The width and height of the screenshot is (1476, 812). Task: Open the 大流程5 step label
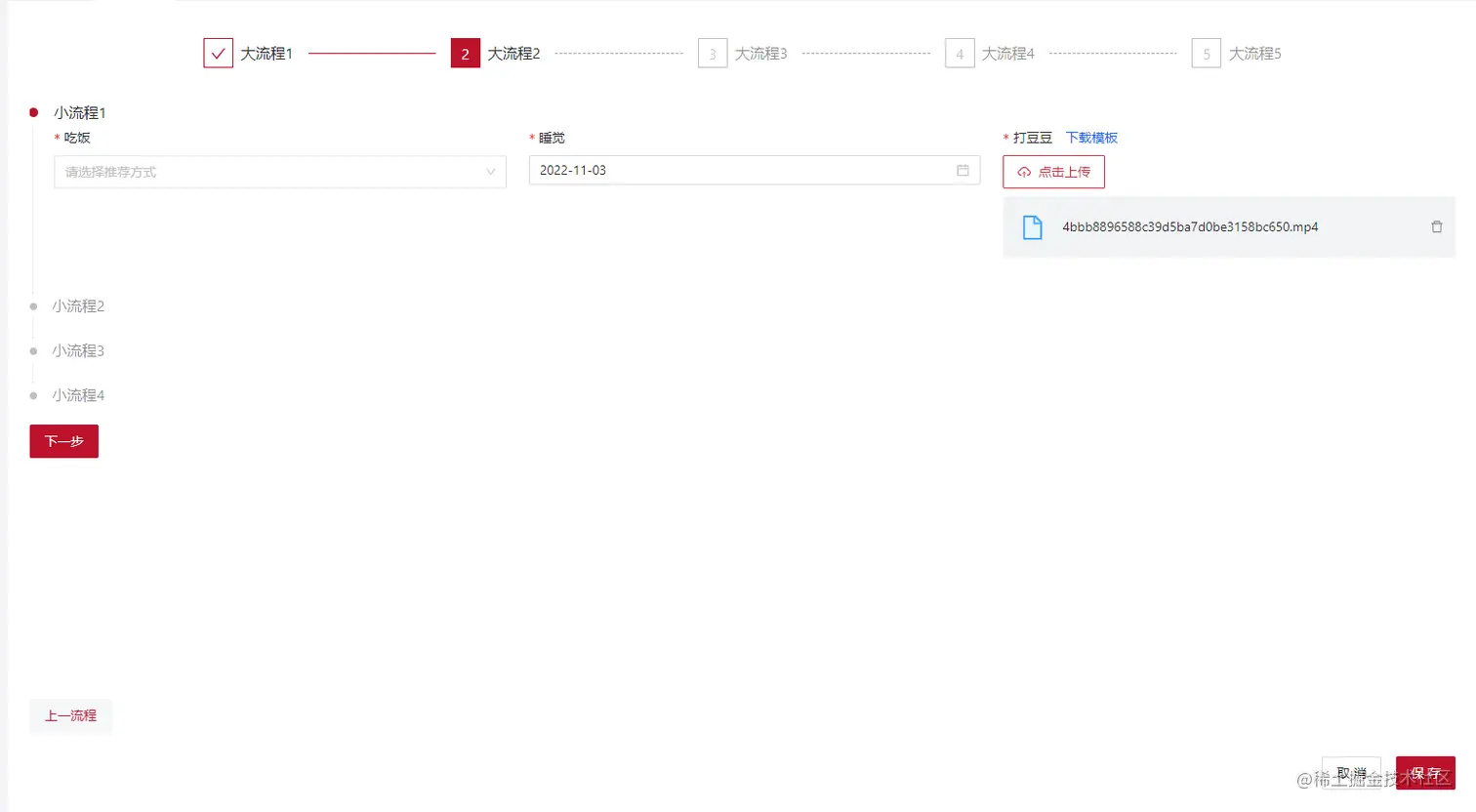tap(1254, 54)
